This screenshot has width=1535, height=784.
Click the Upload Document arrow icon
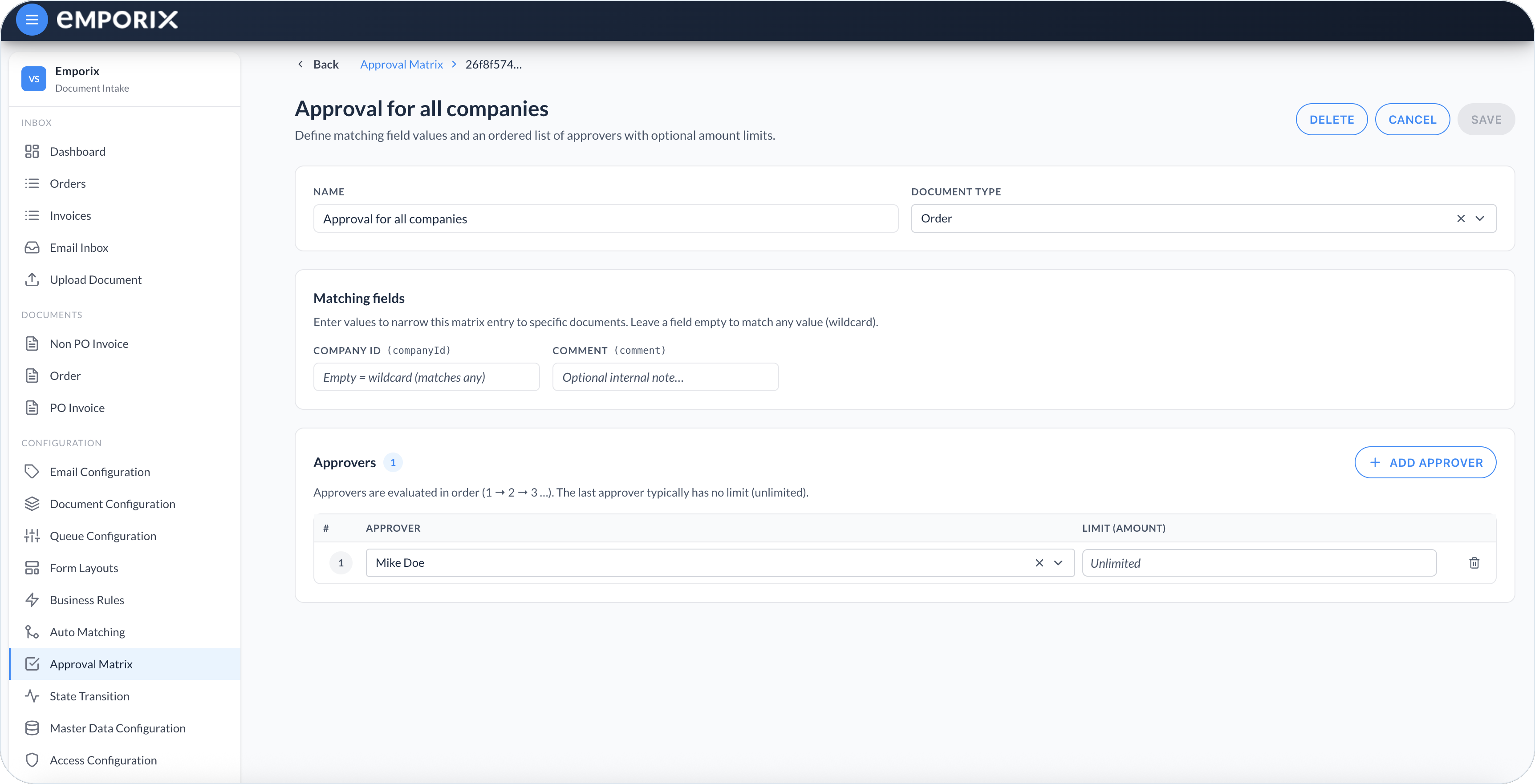click(x=32, y=279)
